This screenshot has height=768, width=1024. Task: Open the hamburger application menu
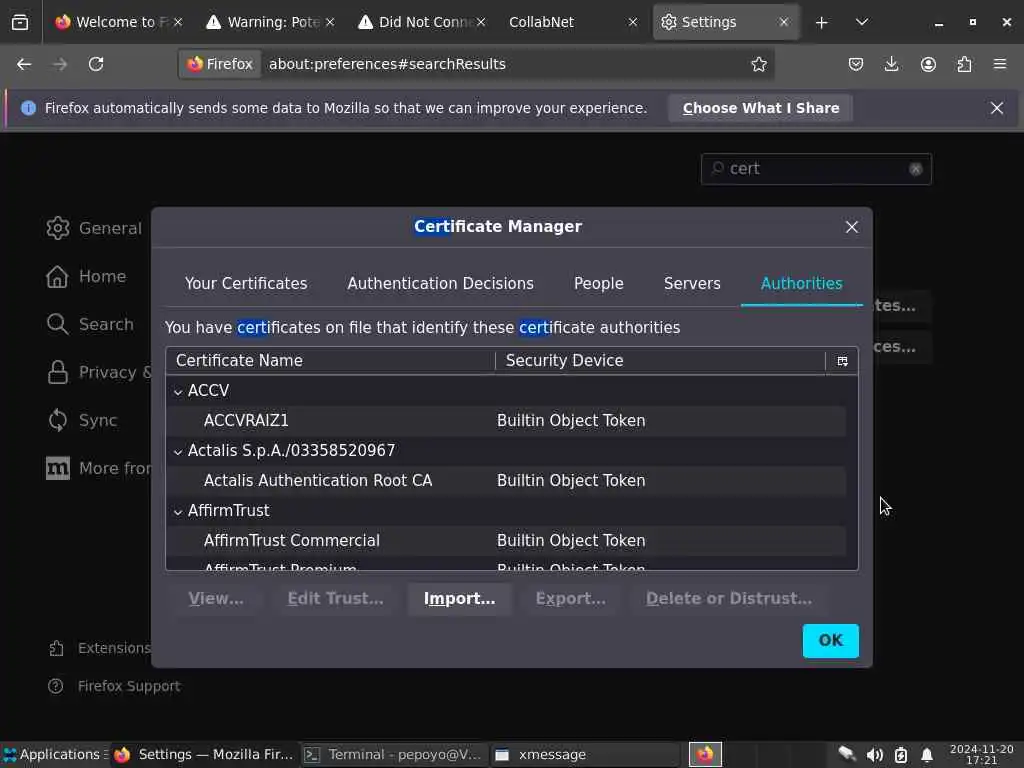[1000, 64]
